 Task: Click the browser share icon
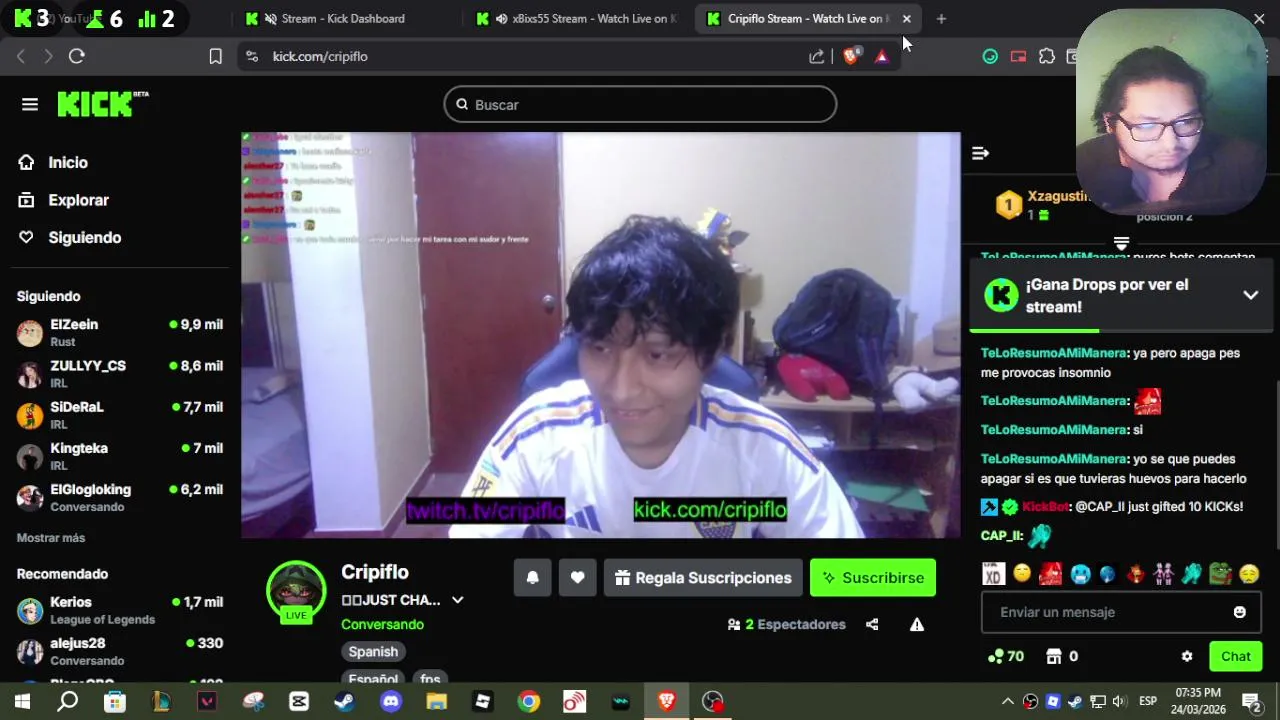(817, 56)
